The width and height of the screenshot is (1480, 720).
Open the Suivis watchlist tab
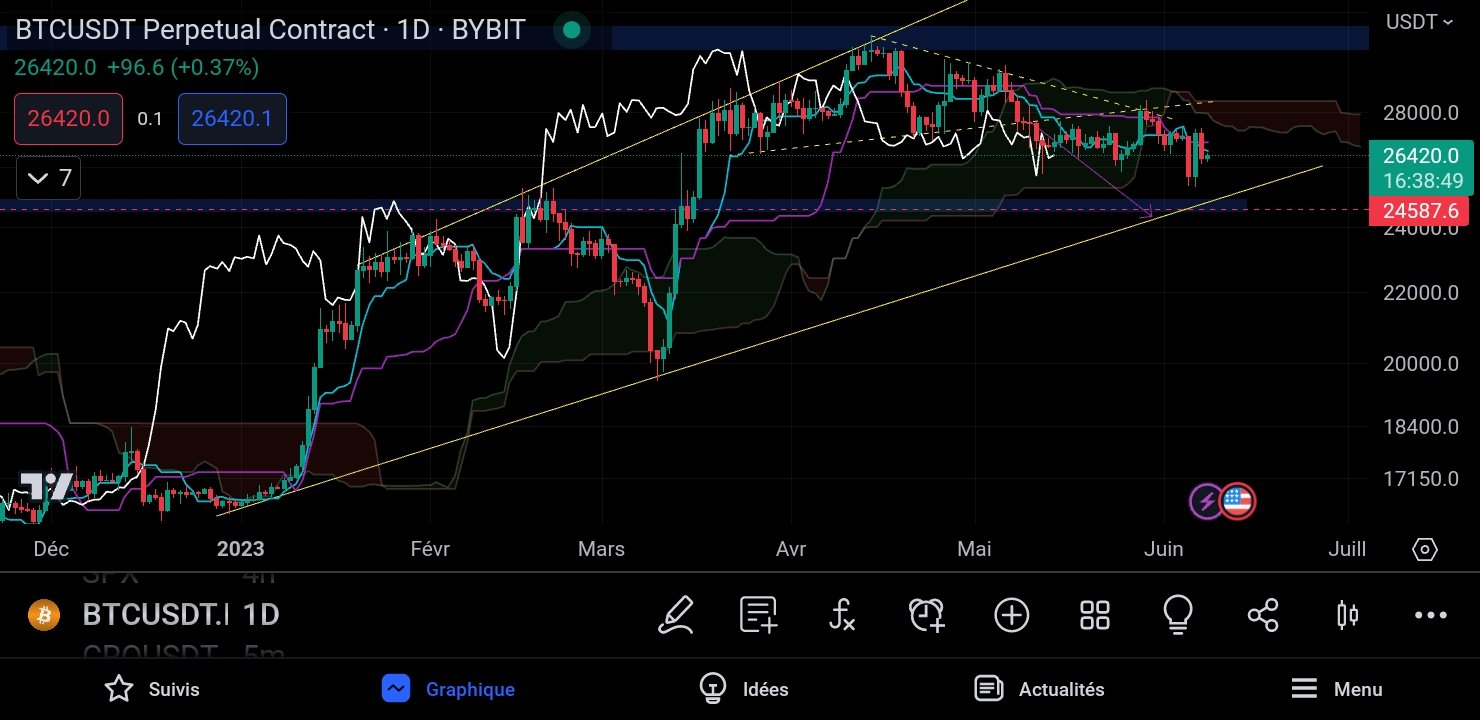click(x=153, y=689)
